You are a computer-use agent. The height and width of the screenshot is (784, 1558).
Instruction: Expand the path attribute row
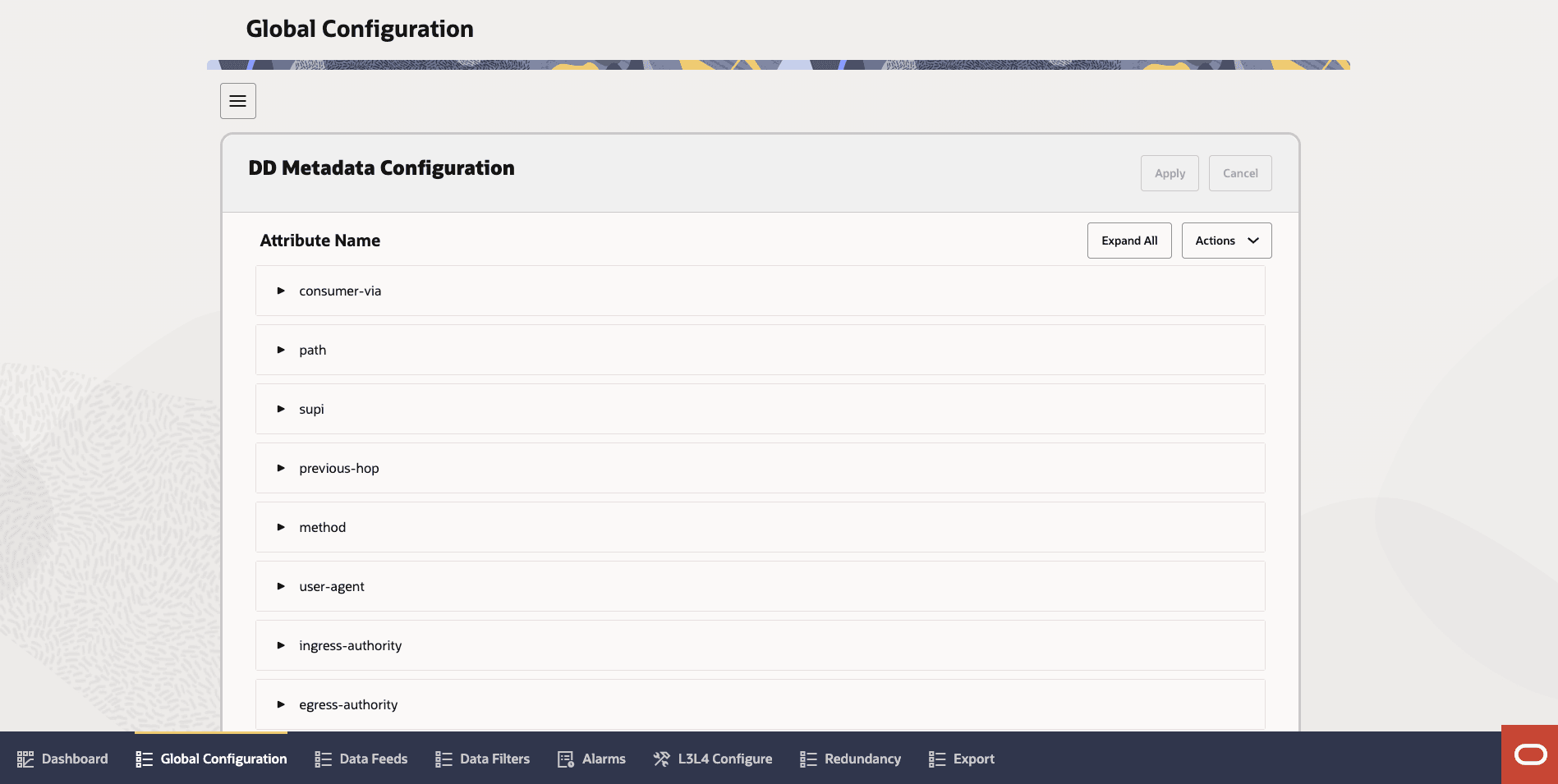[x=280, y=350]
